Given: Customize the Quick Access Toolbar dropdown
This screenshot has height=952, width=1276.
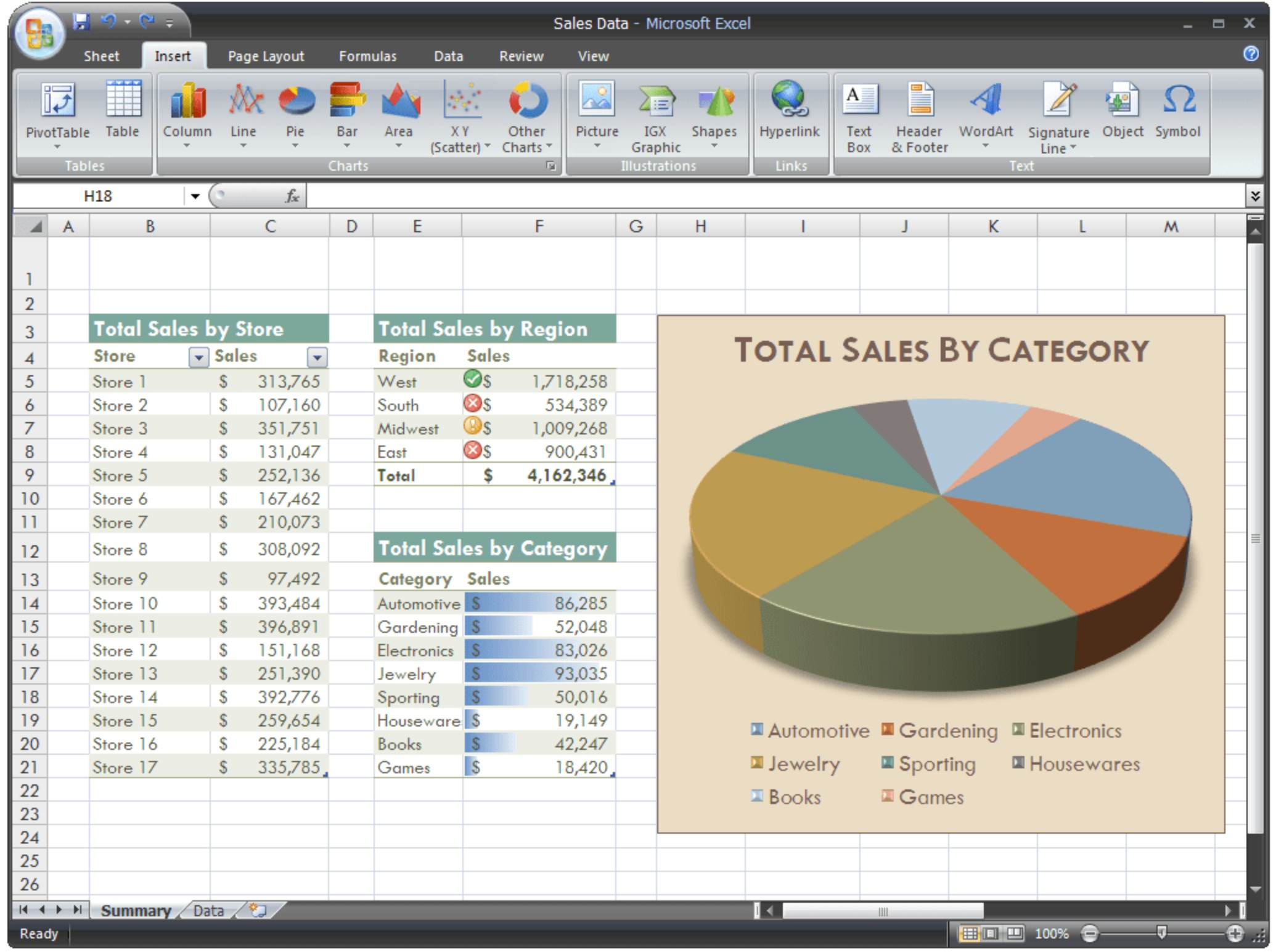Looking at the screenshot, I should tap(170, 23).
